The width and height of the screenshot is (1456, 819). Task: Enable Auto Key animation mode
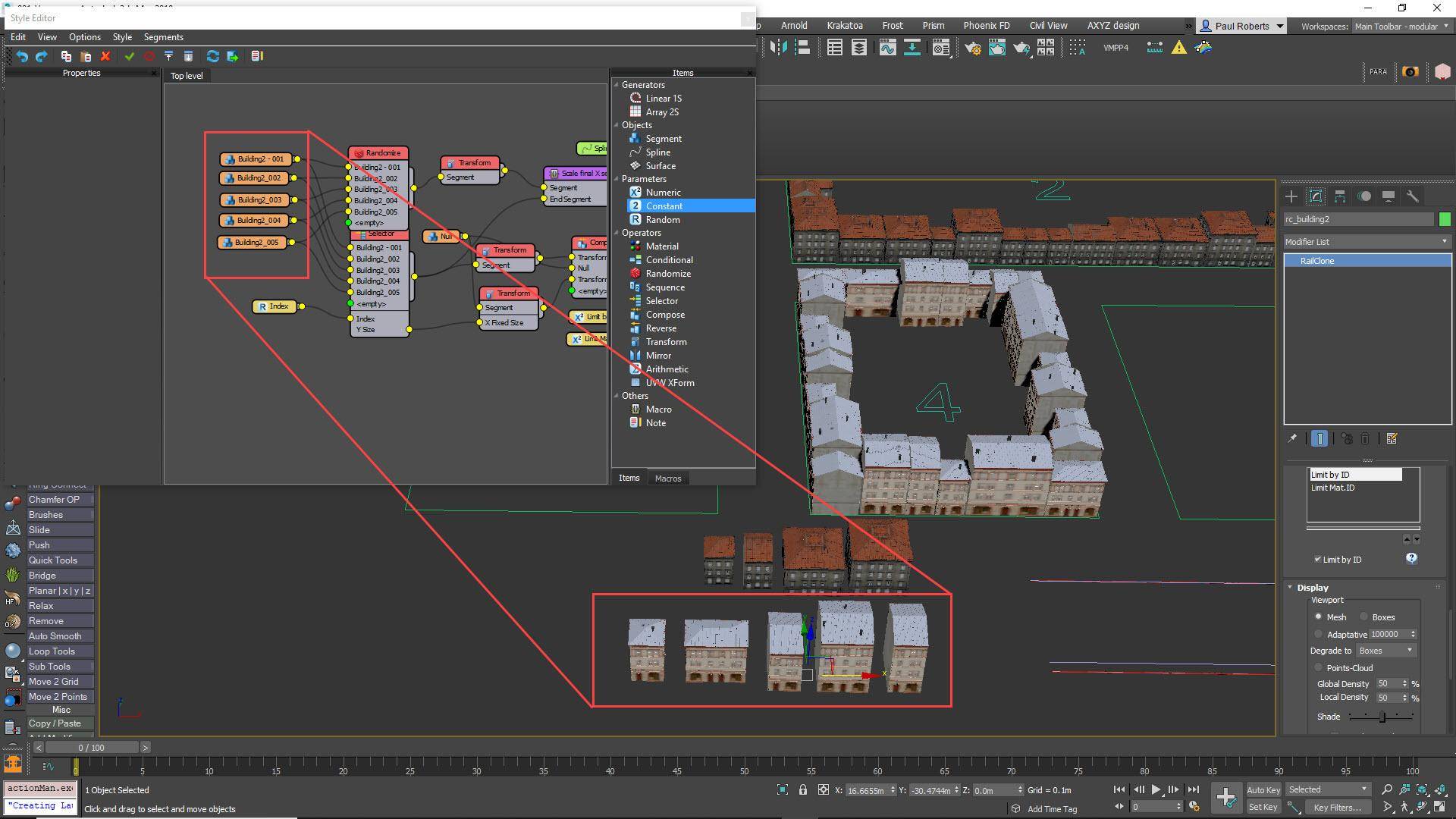pos(1263,789)
